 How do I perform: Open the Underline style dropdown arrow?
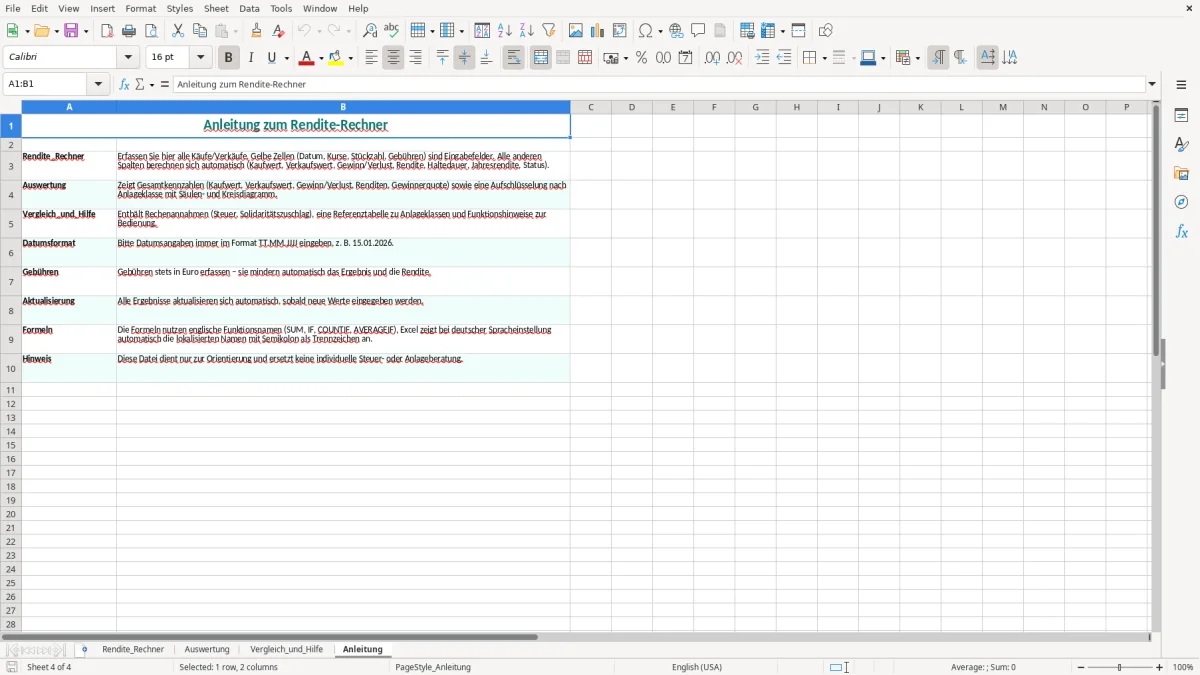[x=286, y=58]
